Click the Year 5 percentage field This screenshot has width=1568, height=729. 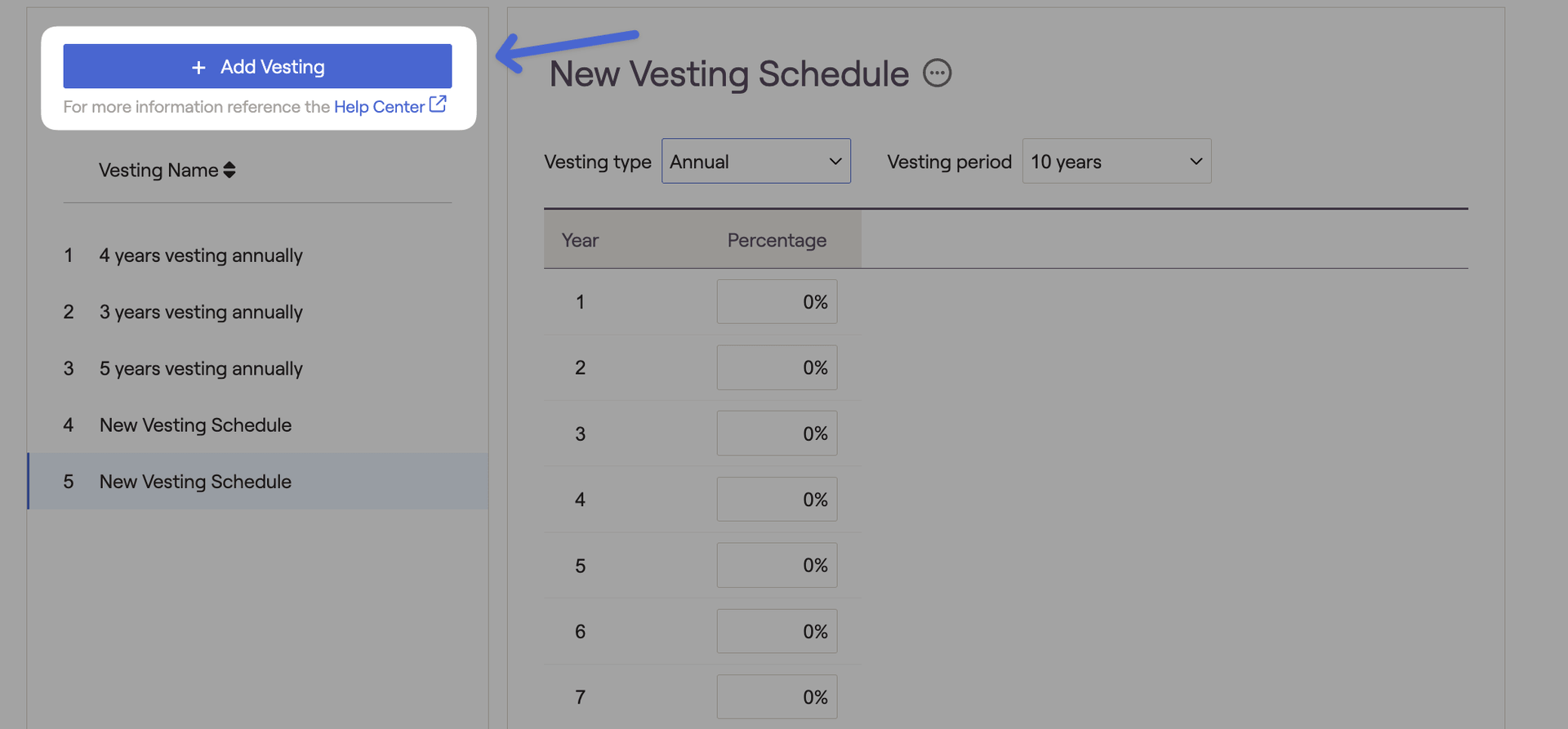(777, 565)
